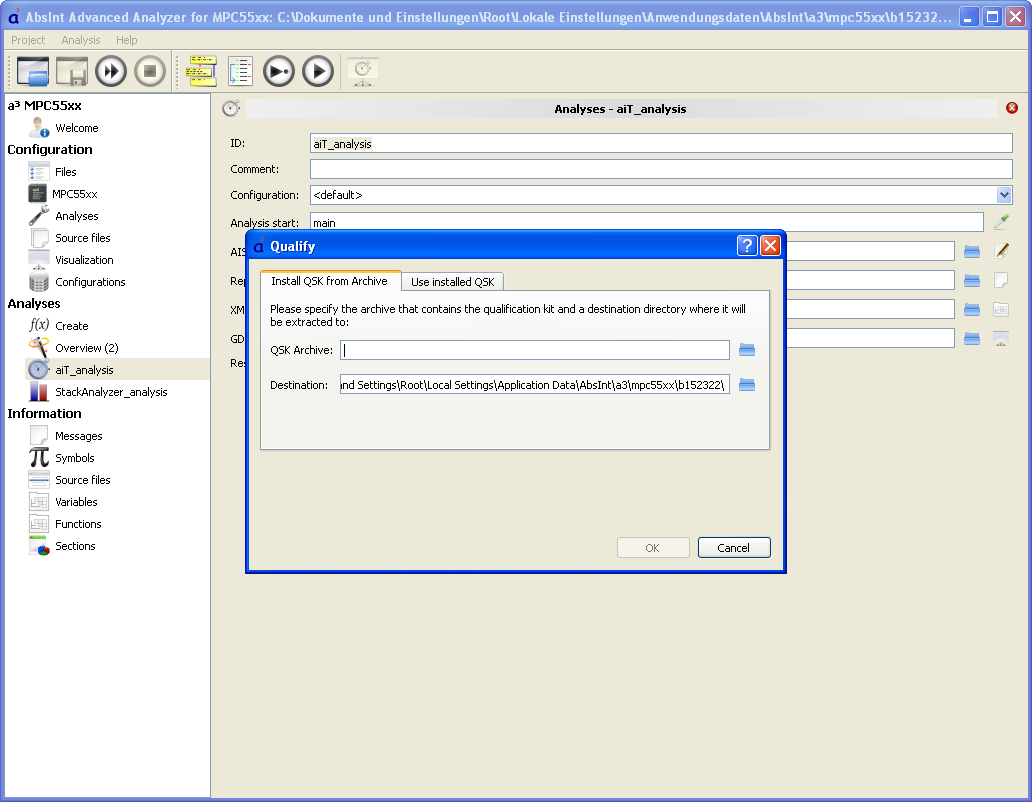Click the analysis ID field
This screenshot has width=1032, height=802.
661,143
